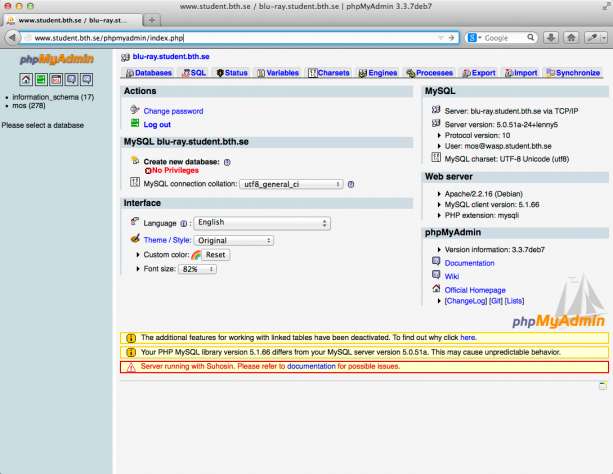The image size is (613, 474).
Task: Select the information_schema (17) database
Action: (x=53, y=97)
